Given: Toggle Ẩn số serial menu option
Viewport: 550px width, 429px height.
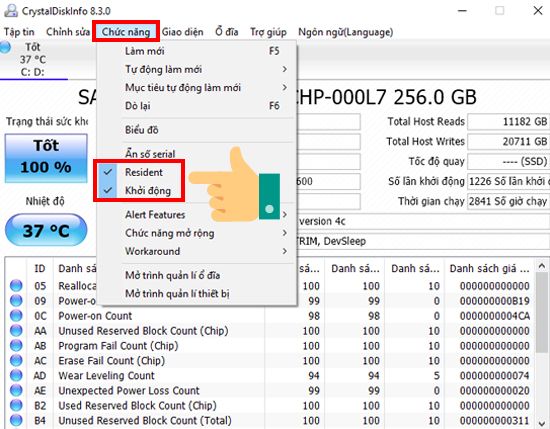Looking at the screenshot, I should tap(150, 154).
